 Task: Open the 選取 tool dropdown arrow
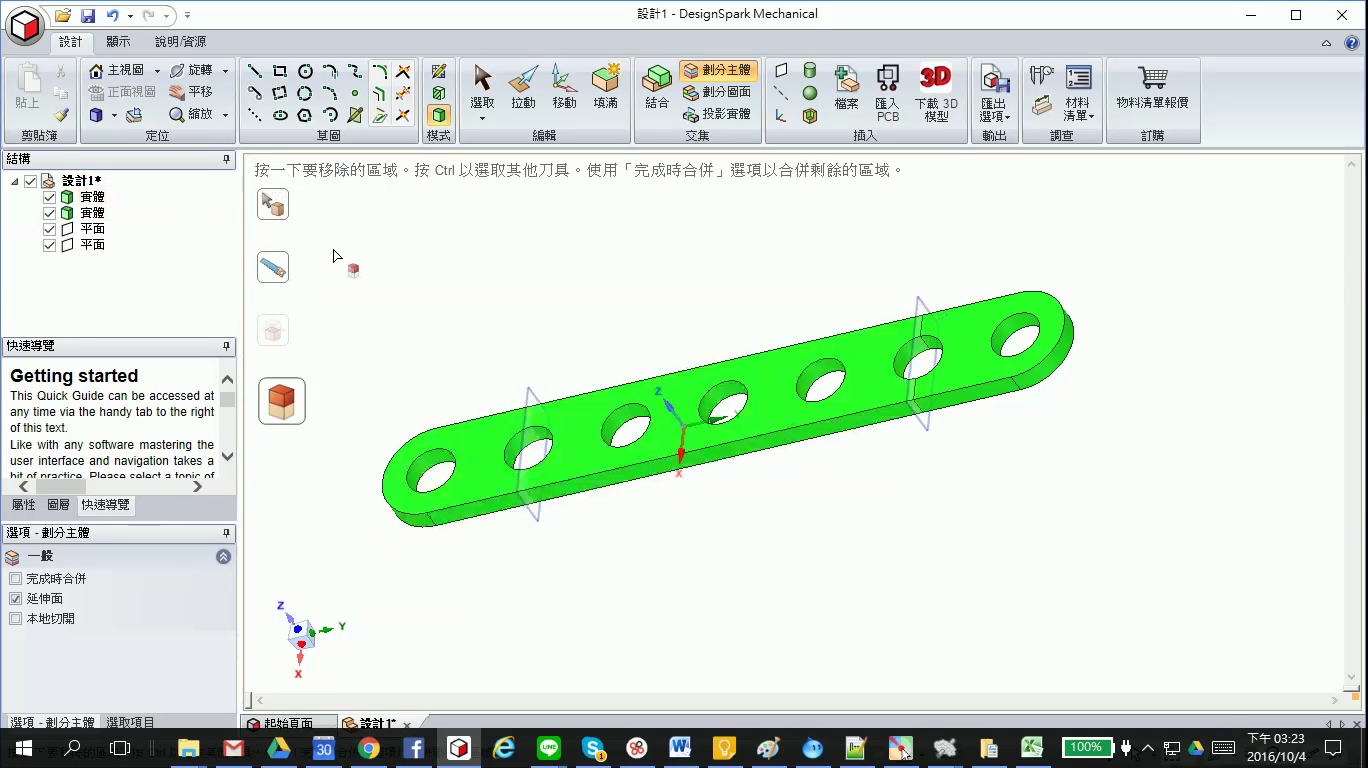click(x=482, y=118)
